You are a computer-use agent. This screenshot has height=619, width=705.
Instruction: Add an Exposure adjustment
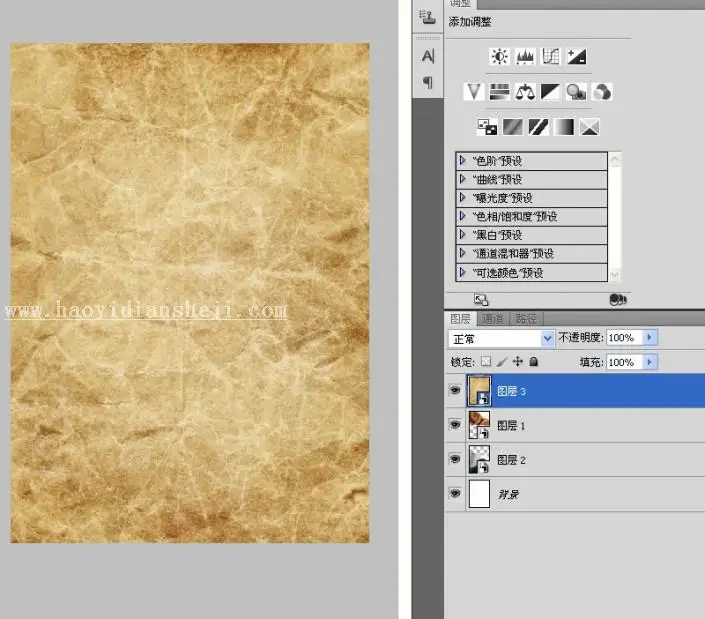[x=576, y=57]
